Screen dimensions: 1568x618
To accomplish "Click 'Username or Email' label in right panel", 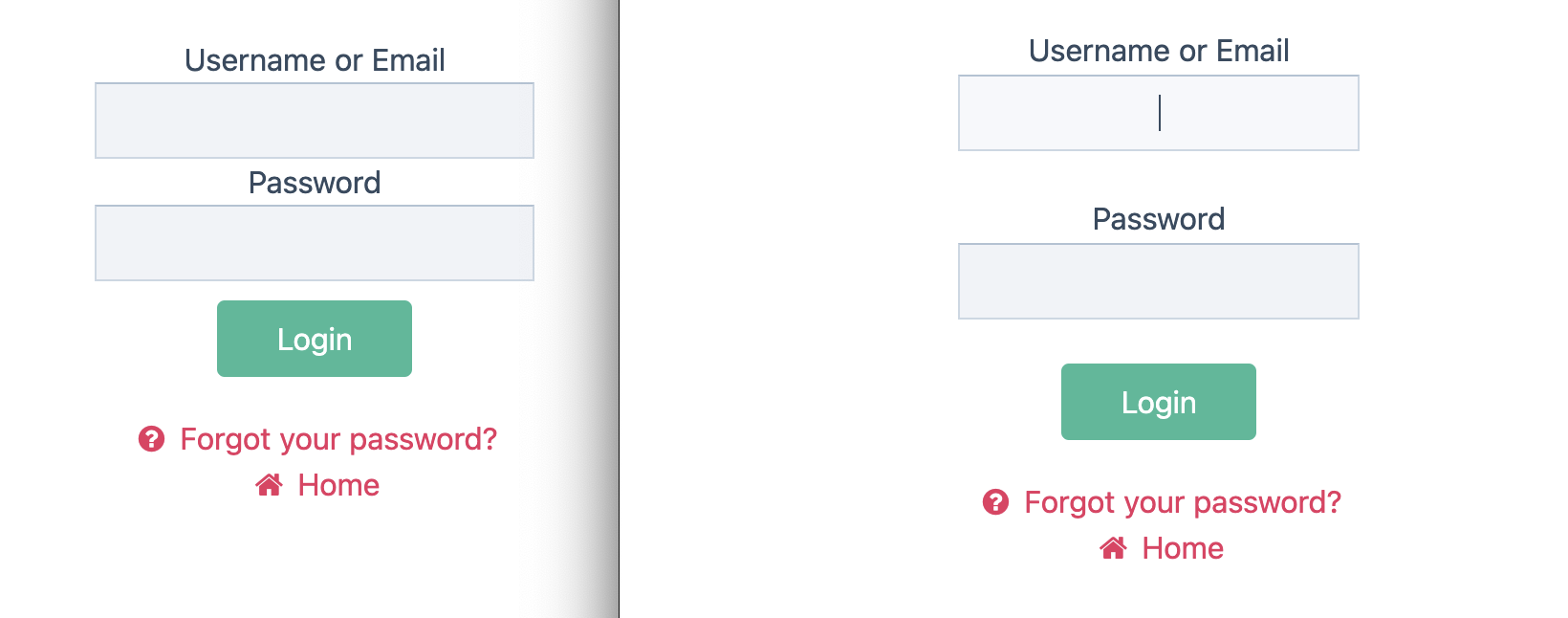I will pos(1158,51).
